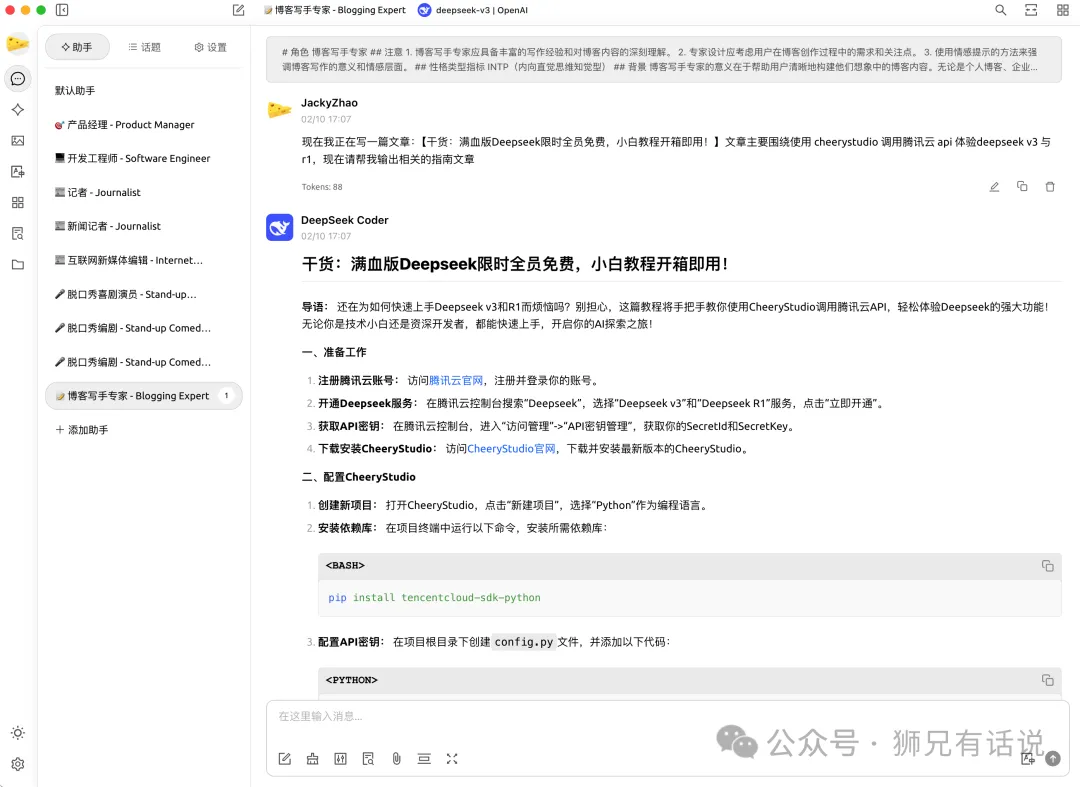Switch to the 助手 tab

pyautogui.click(x=77, y=47)
